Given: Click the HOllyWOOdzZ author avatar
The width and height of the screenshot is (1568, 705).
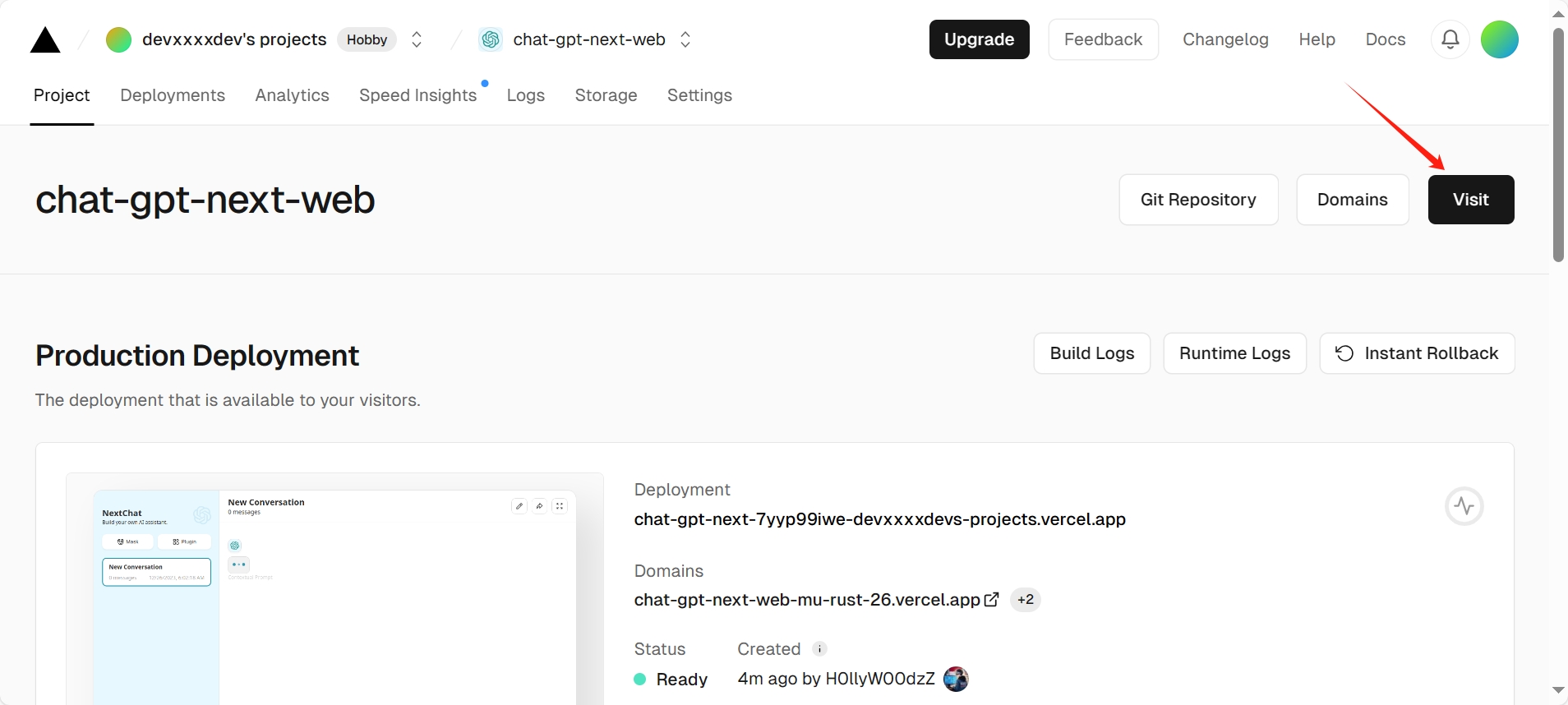Looking at the screenshot, I should 956,679.
